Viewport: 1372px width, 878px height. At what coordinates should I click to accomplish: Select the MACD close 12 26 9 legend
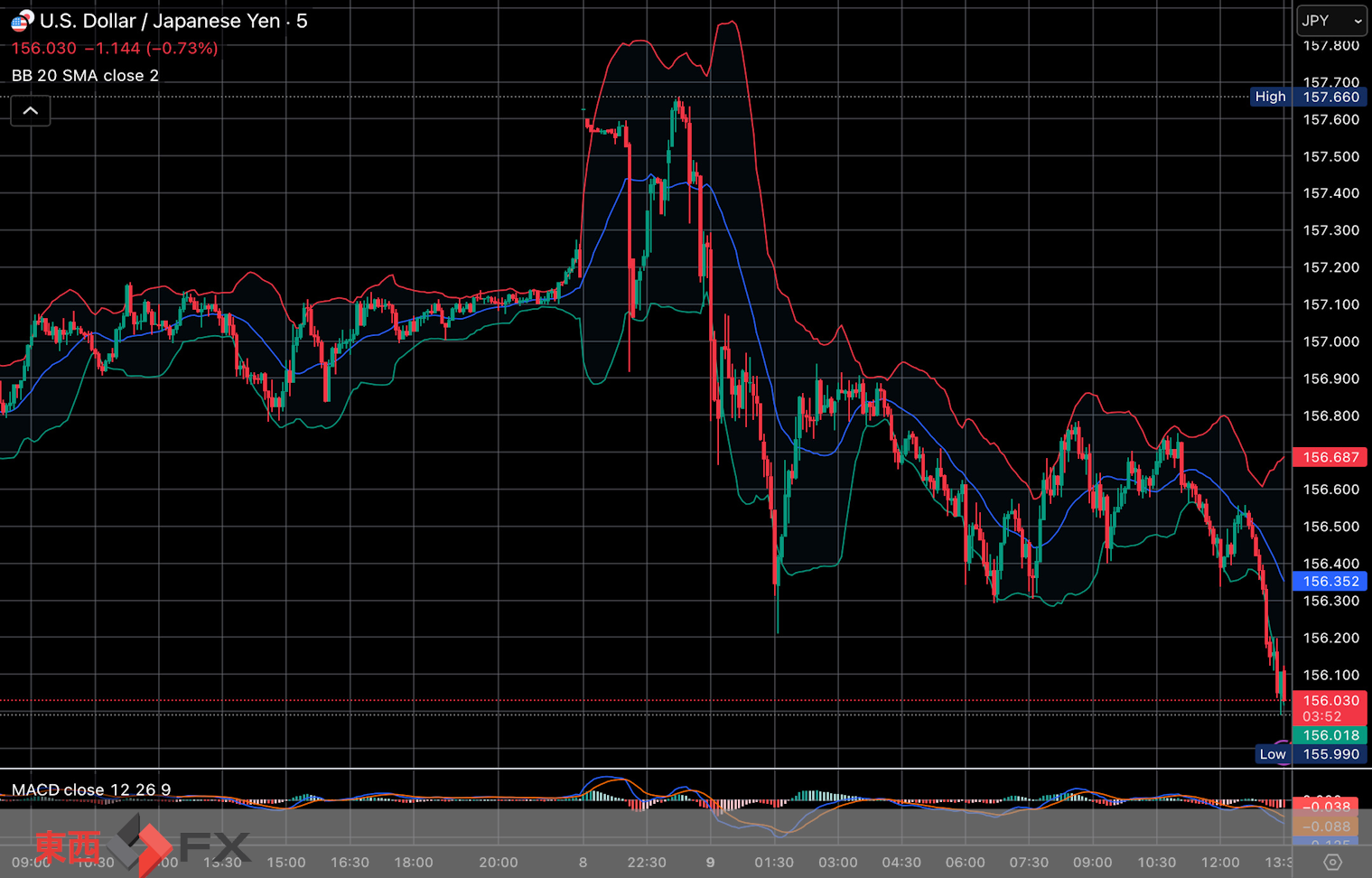91,789
